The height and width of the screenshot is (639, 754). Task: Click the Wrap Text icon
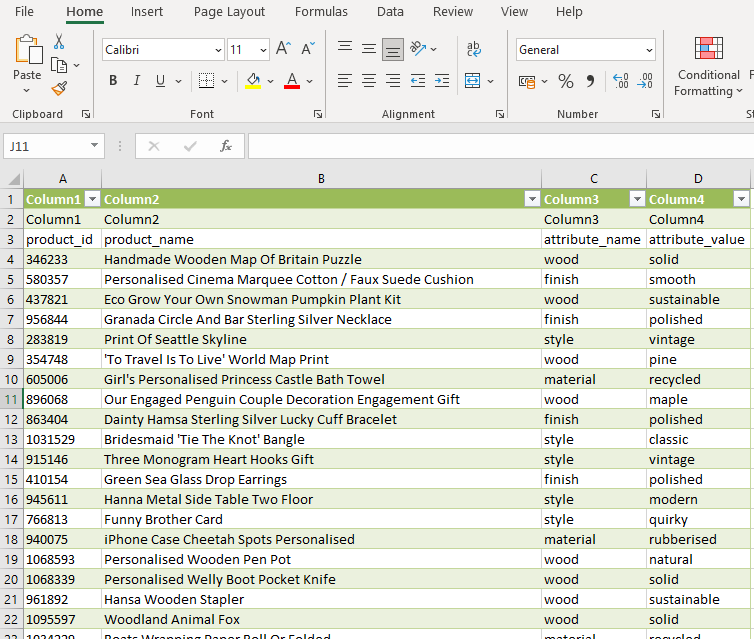point(474,49)
